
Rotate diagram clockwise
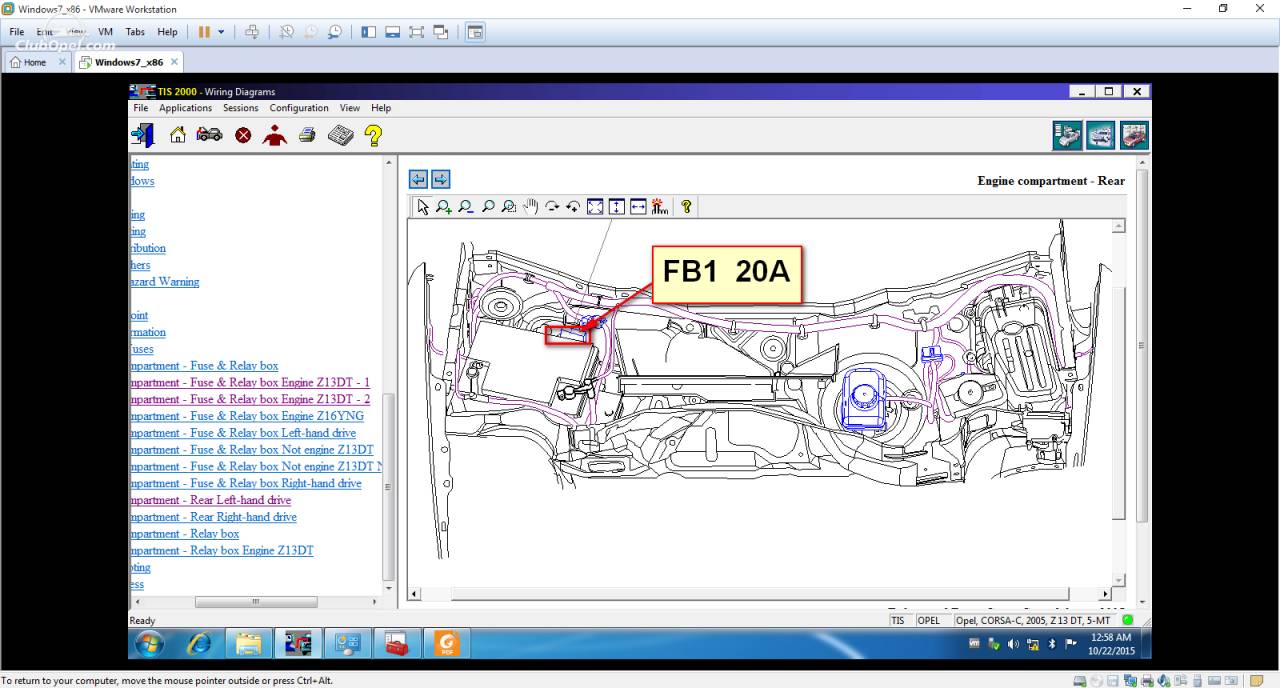click(x=552, y=207)
